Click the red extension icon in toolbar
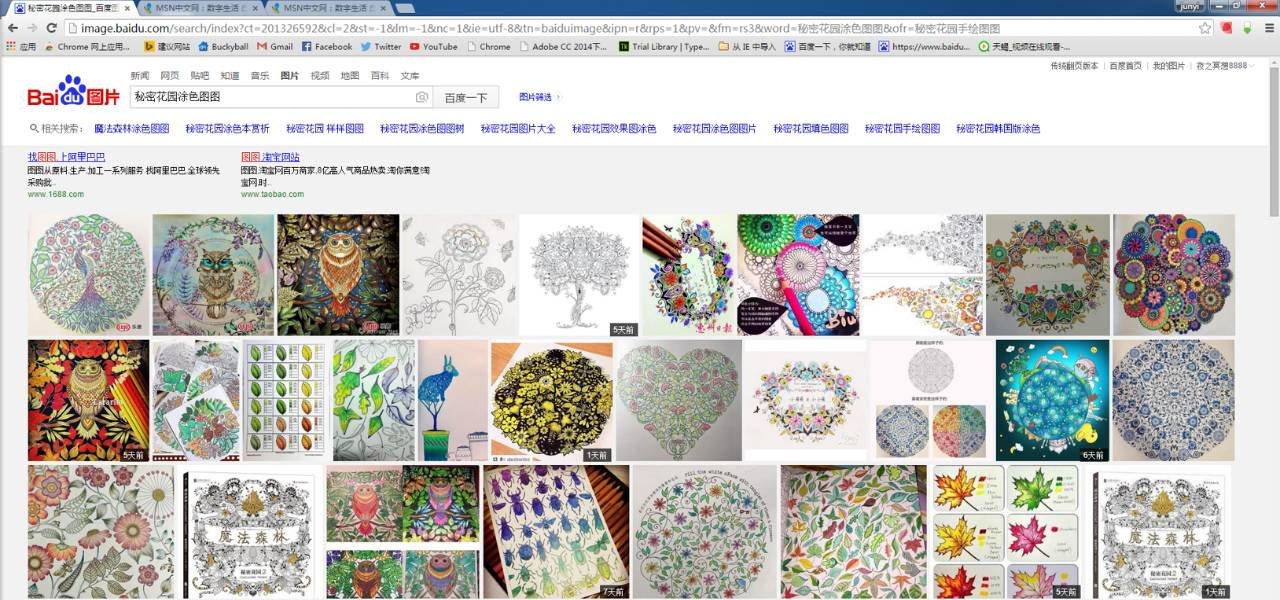The height and width of the screenshot is (600, 1280). pyautogui.click(x=1227, y=29)
